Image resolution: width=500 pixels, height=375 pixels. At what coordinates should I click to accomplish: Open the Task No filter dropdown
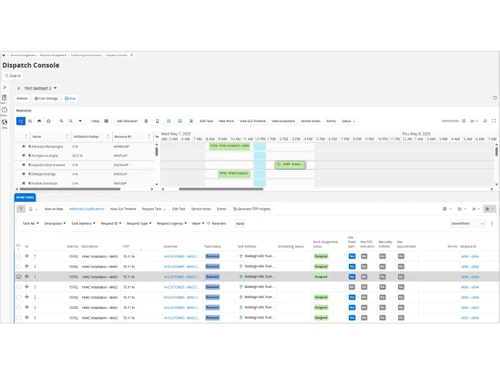pos(30,223)
